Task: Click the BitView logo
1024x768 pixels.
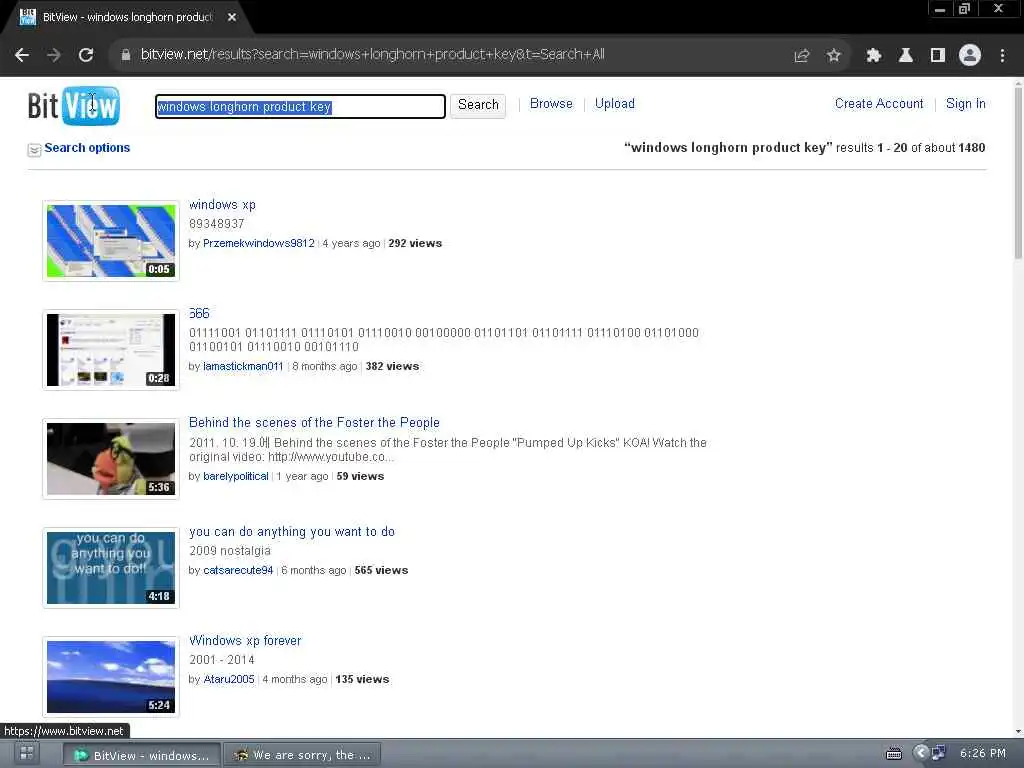Action: coord(74,105)
